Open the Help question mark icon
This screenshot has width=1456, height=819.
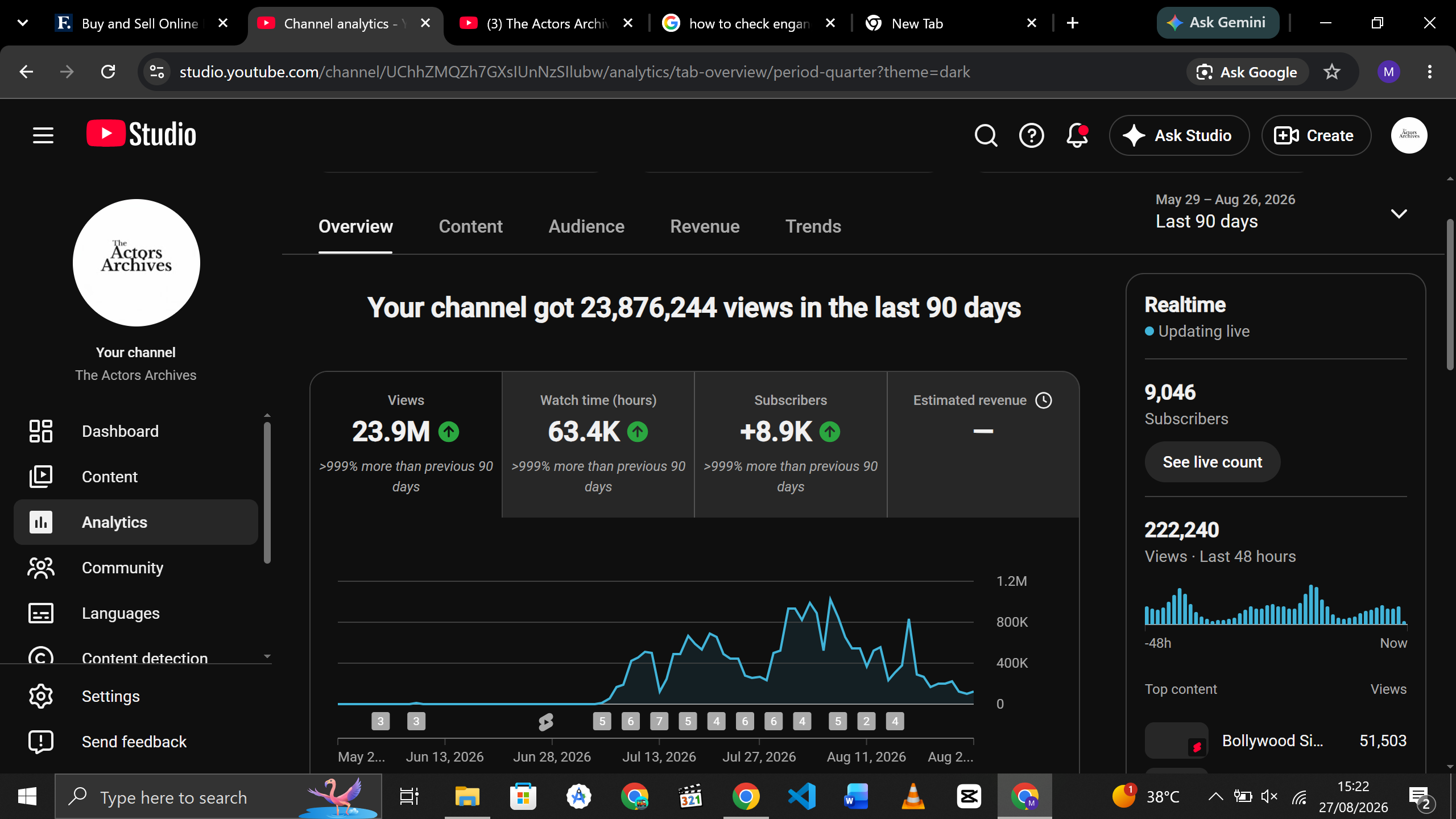pos(1031,135)
